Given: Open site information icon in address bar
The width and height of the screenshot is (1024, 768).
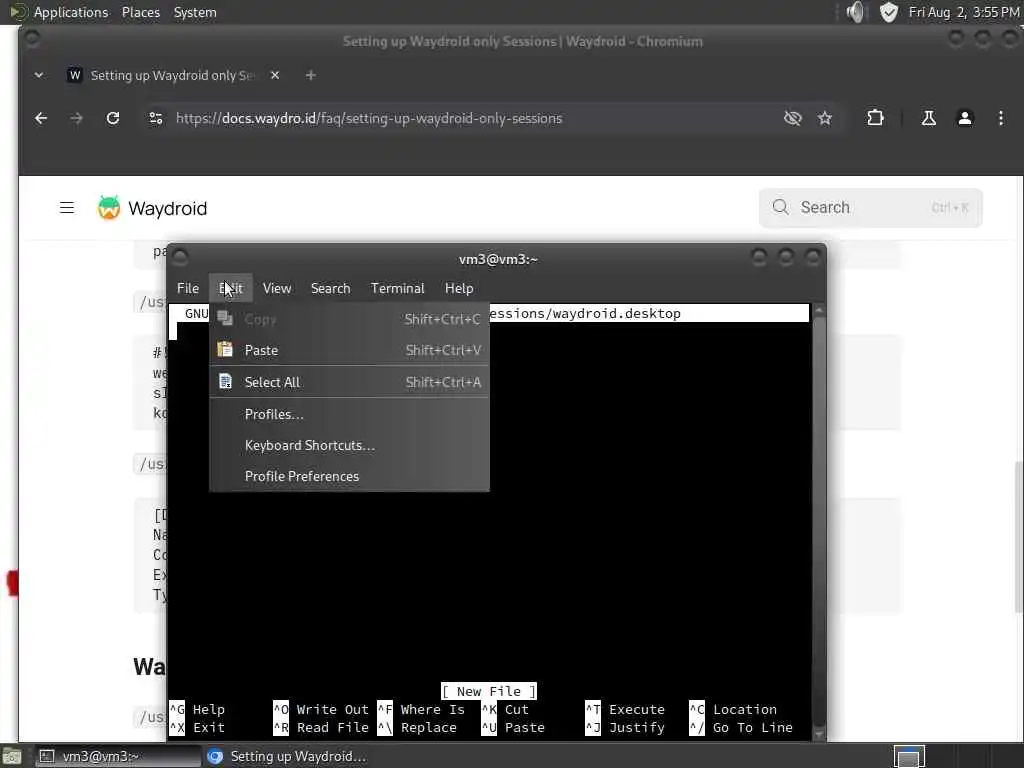Looking at the screenshot, I should tap(155, 118).
